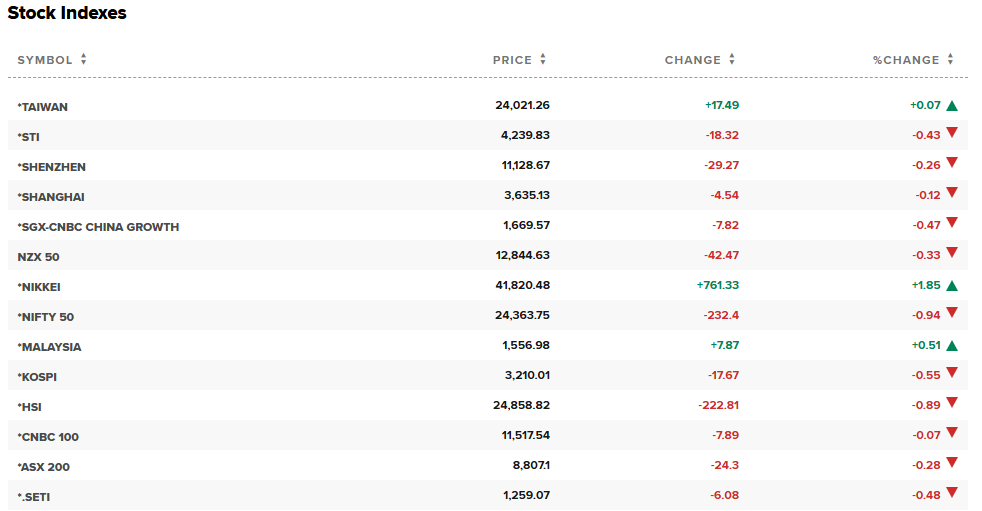Select Taiwan price 24,021.26
This screenshot has width=982, height=511.
522,105
